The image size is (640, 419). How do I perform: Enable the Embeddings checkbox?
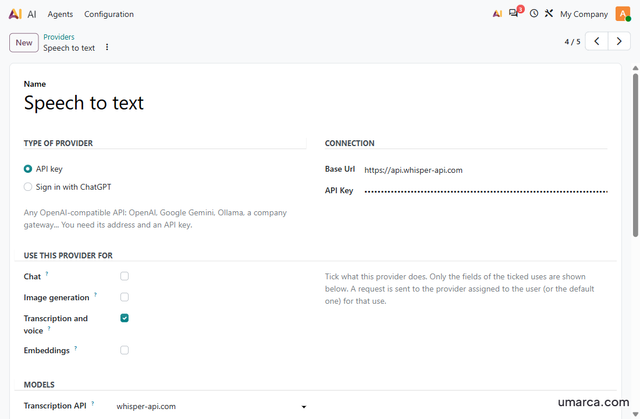pyautogui.click(x=124, y=350)
